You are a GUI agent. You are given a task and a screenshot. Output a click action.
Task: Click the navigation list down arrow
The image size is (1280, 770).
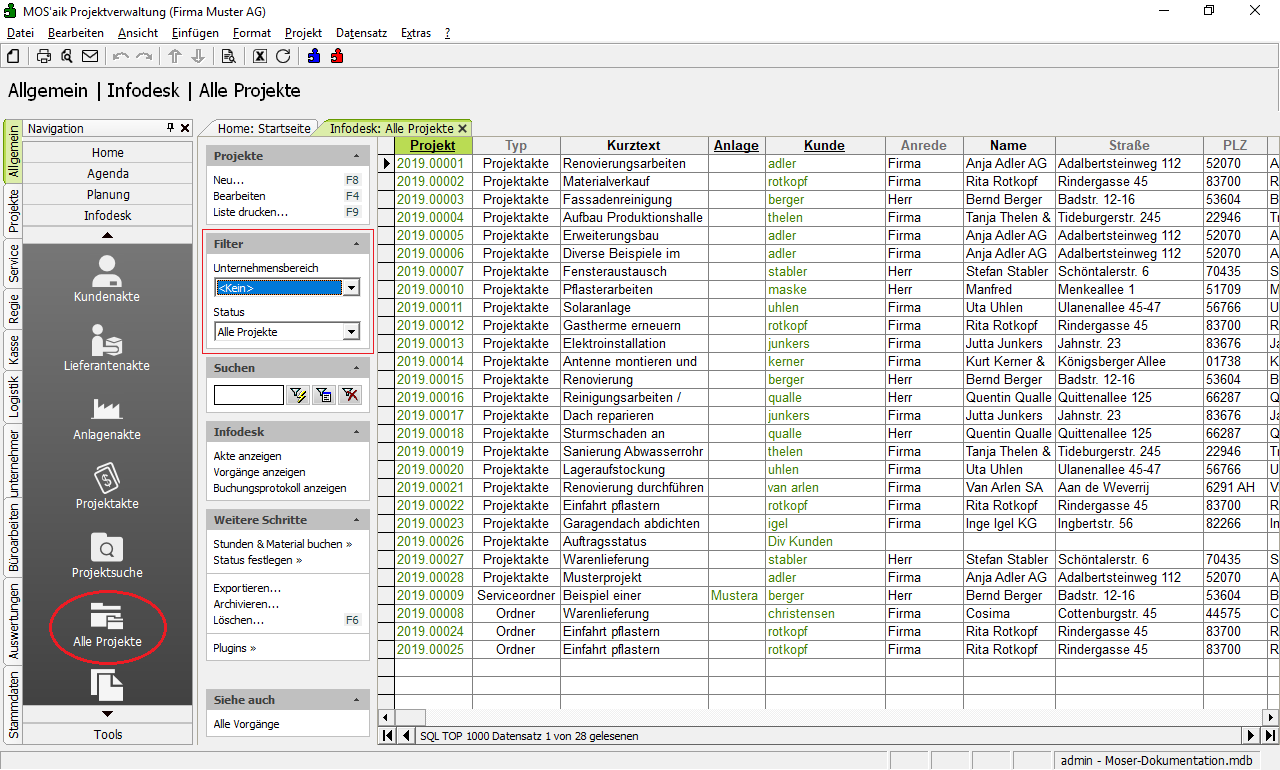(107, 714)
